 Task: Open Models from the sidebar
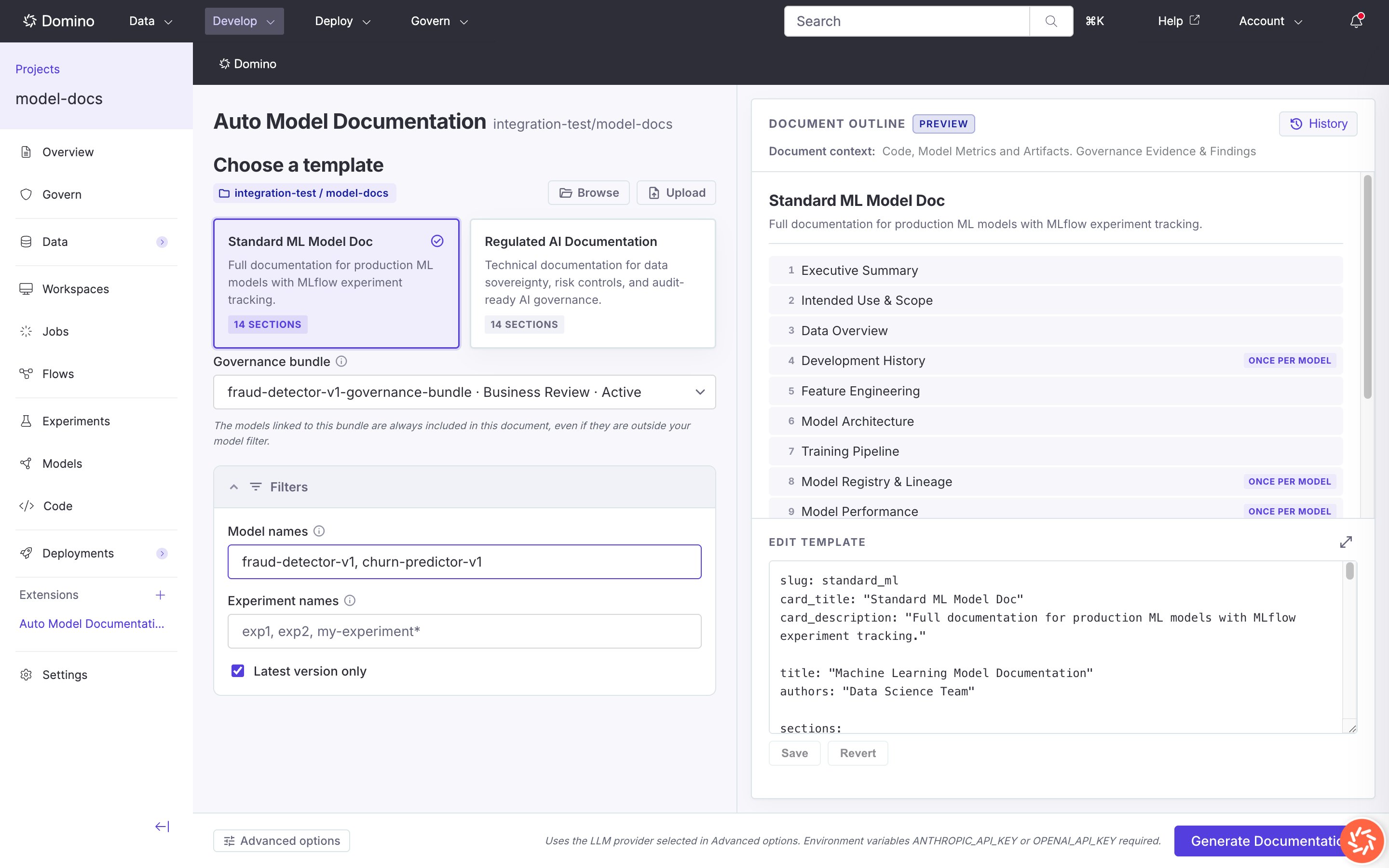coord(62,463)
